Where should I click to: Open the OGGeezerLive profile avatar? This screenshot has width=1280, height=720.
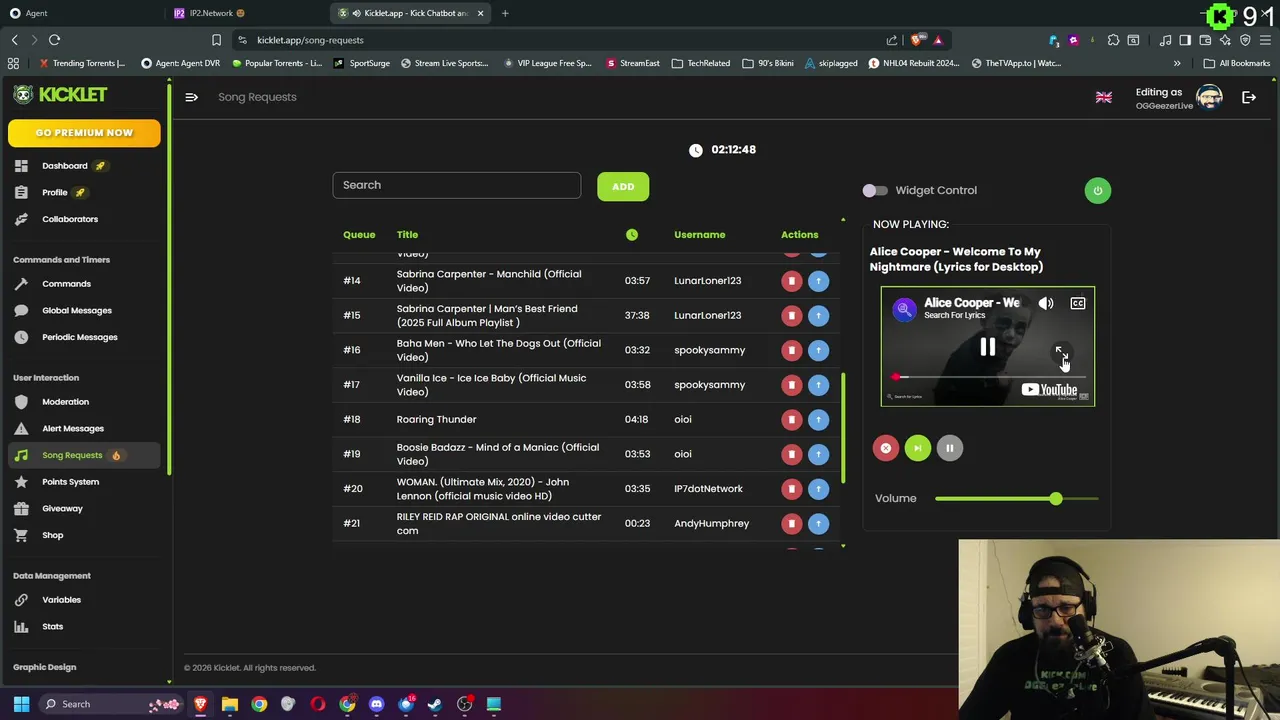pos(1209,97)
